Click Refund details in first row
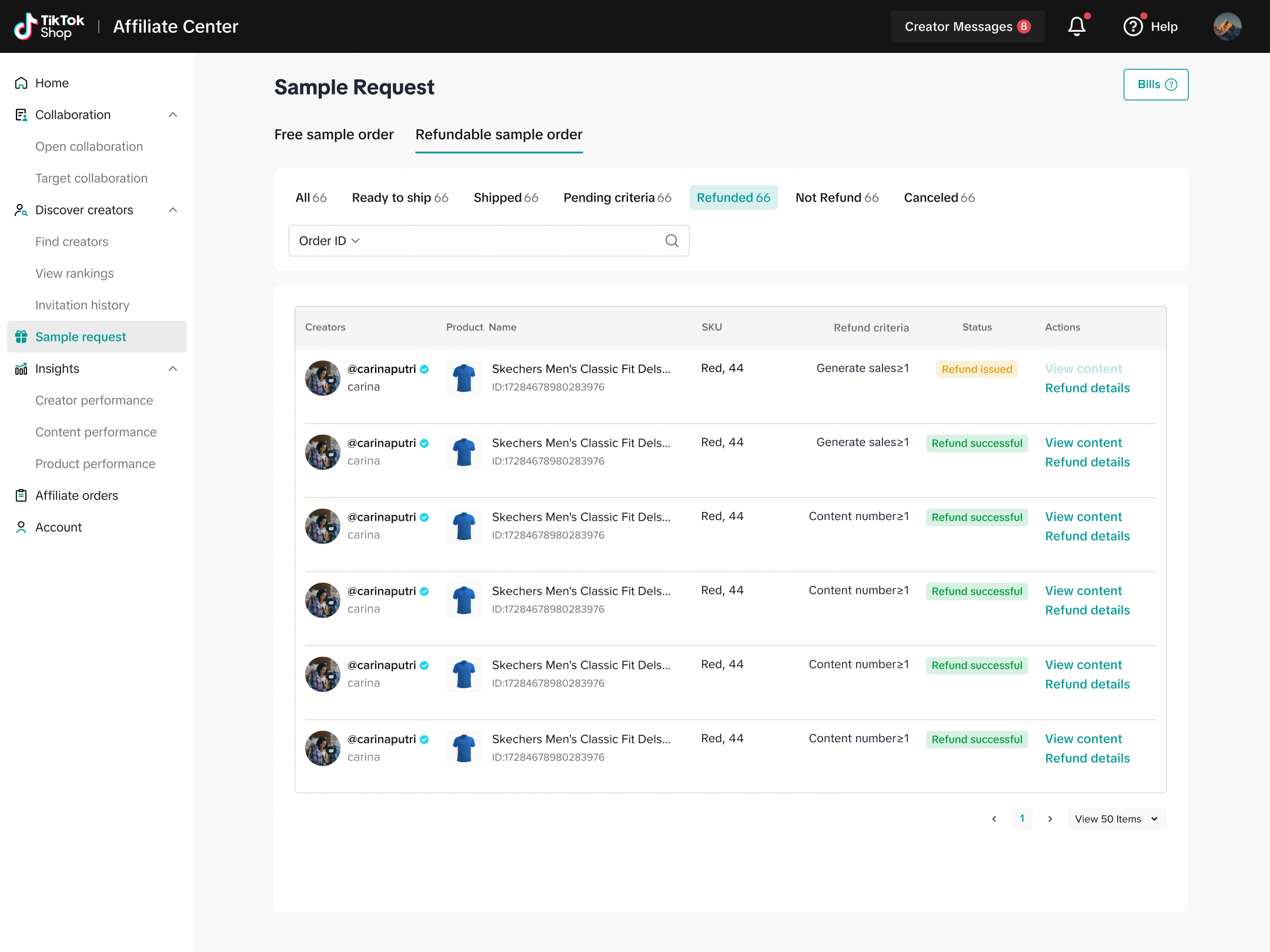Image resolution: width=1270 pixels, height=952 pixels. pos(1087,388)
